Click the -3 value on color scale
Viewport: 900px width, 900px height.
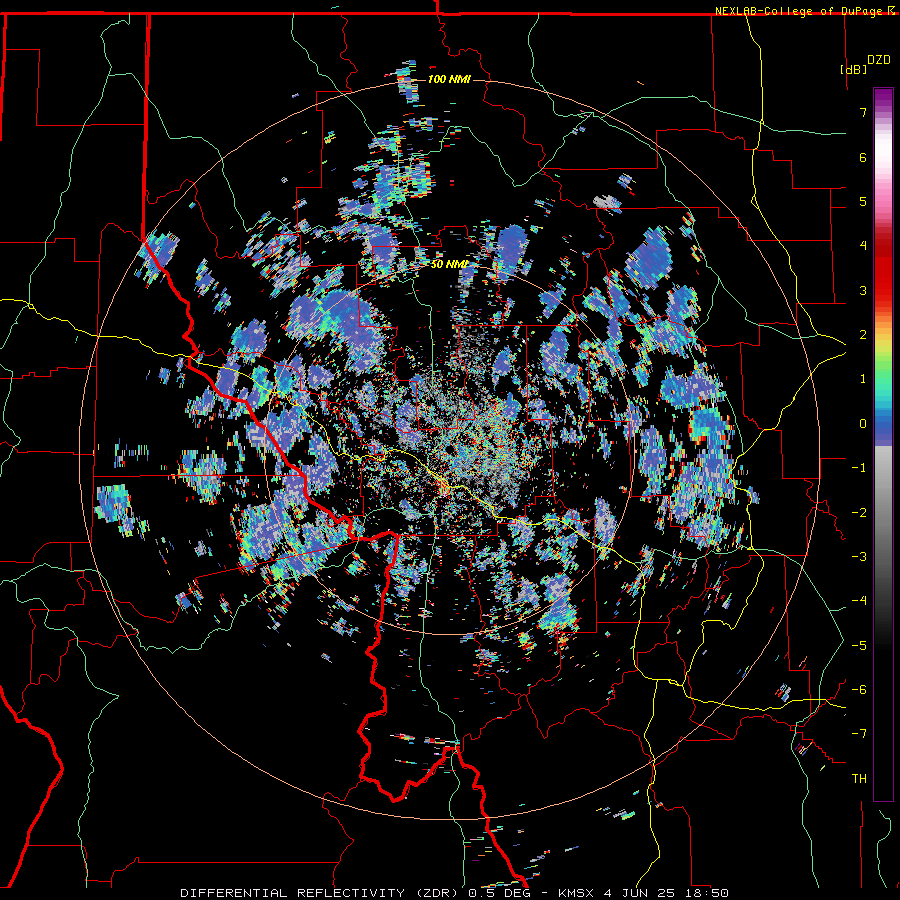859,556
